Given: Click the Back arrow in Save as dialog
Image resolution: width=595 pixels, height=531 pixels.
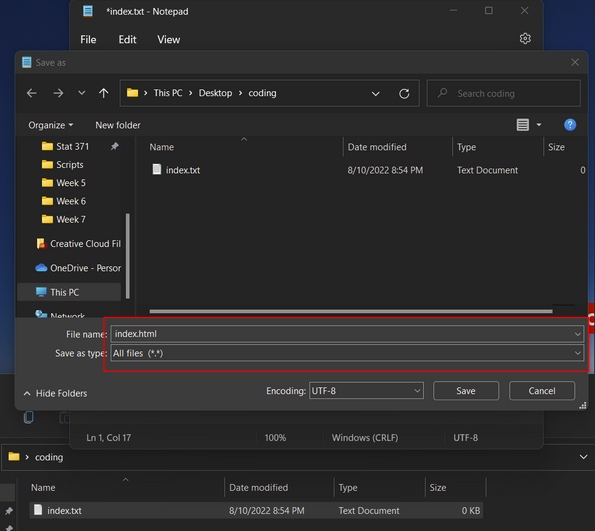Looking at the screenshot, I should tap(32, 93).
